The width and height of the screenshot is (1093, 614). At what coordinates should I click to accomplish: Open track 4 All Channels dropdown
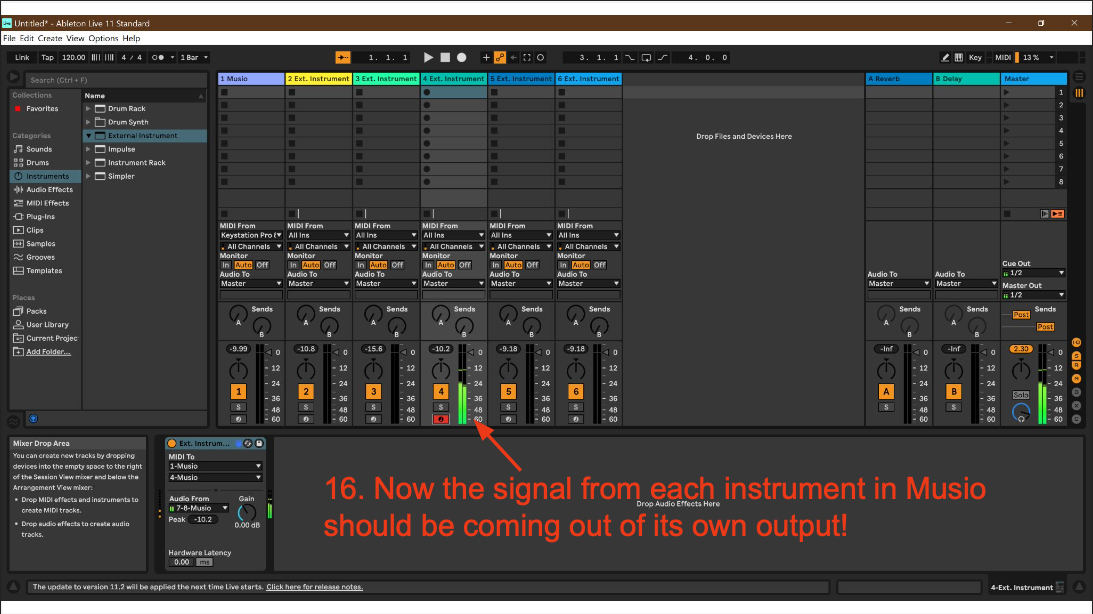[x=454, y=247]
